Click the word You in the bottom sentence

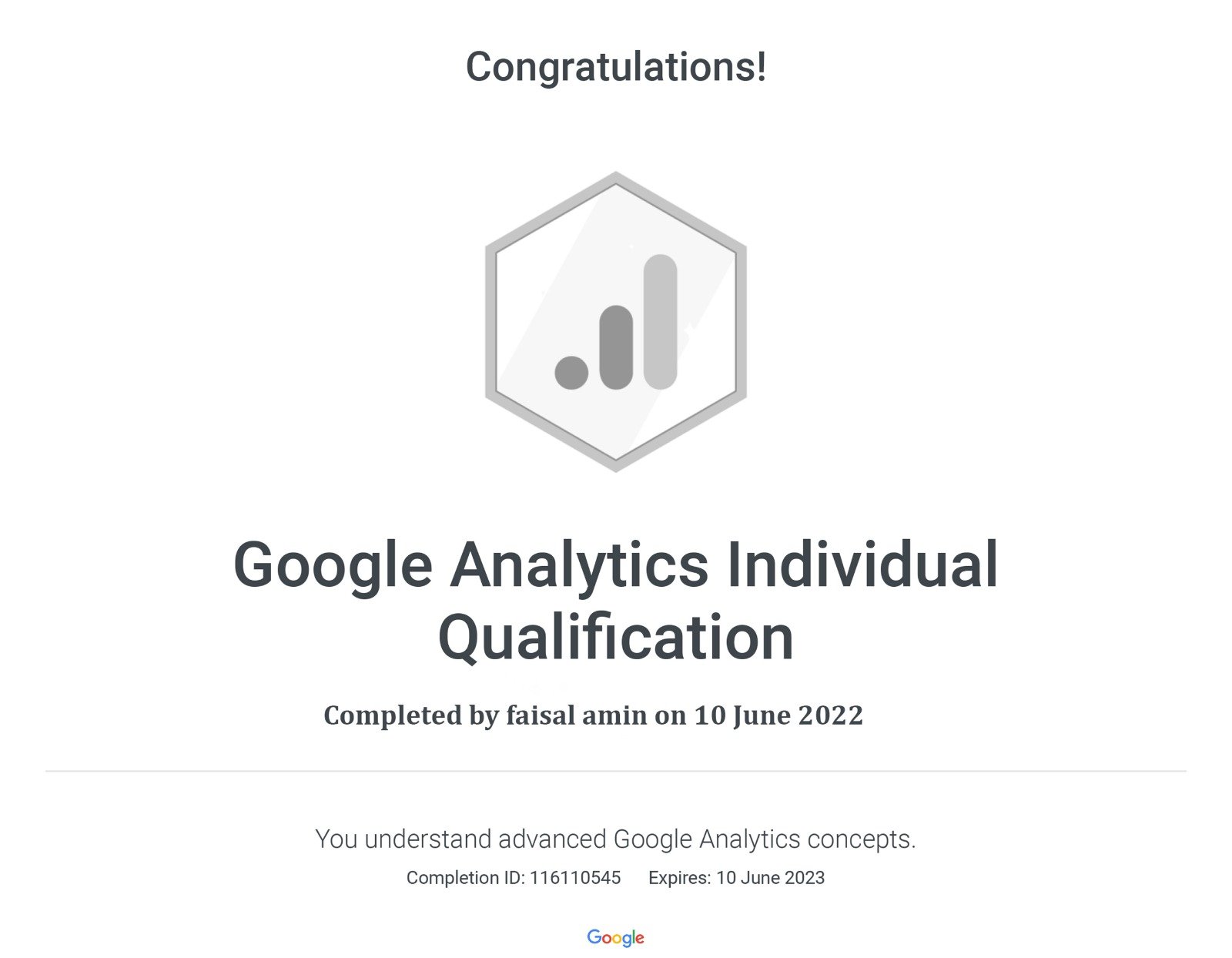click(x=336, y=839)
